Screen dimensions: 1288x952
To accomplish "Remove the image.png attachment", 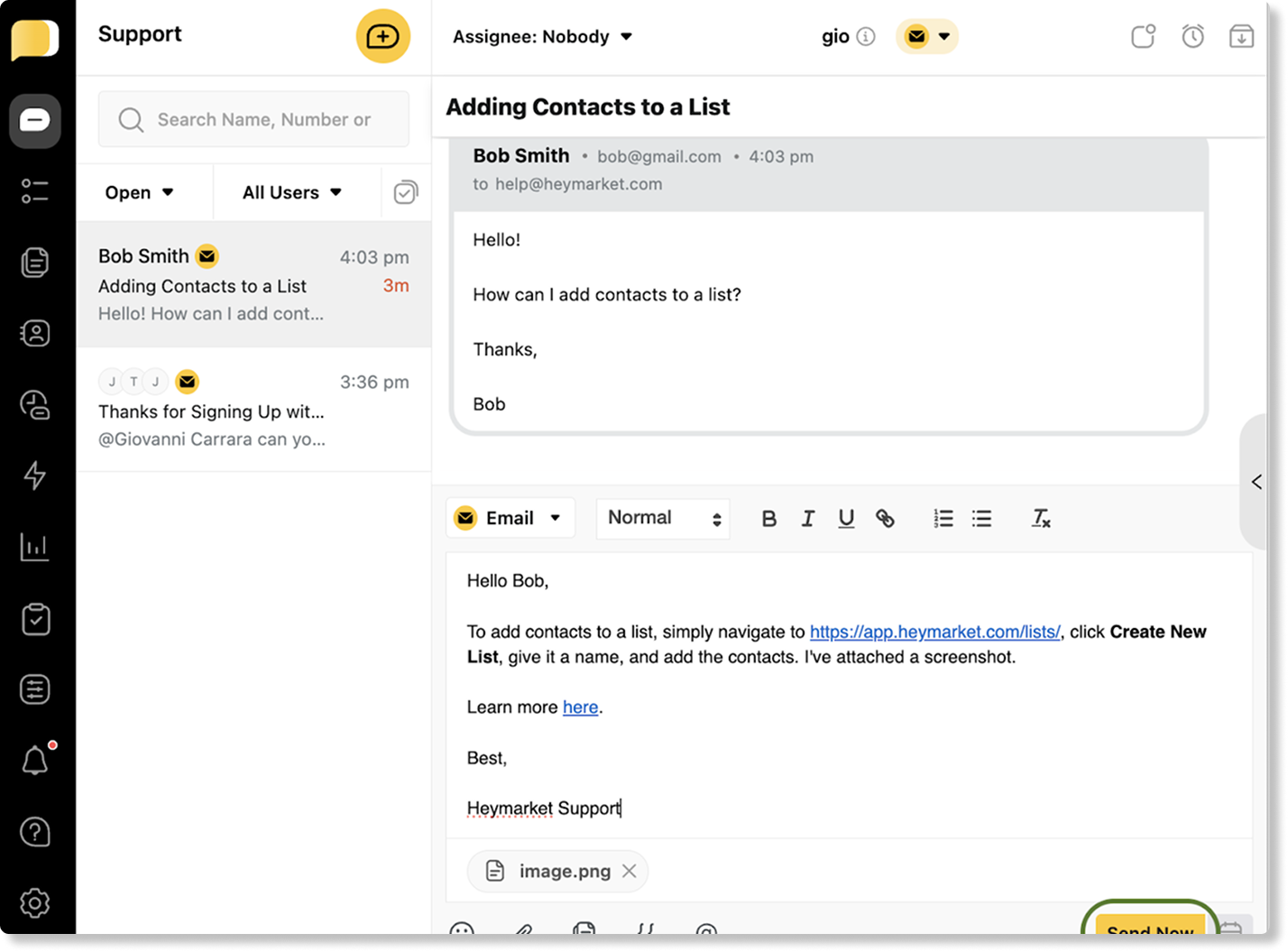I will tap(630, 872).
